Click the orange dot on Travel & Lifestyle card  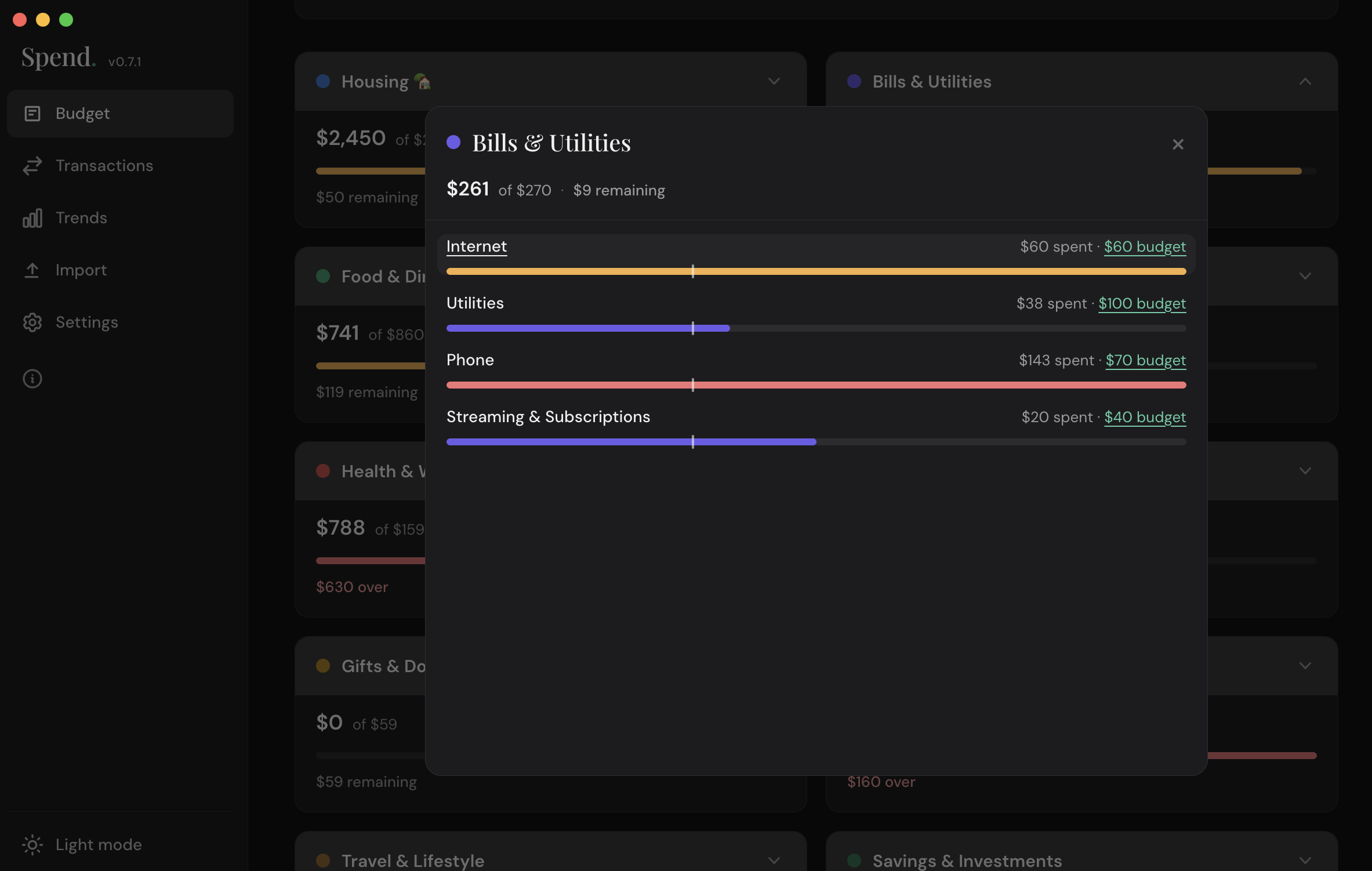click(323, 861)
